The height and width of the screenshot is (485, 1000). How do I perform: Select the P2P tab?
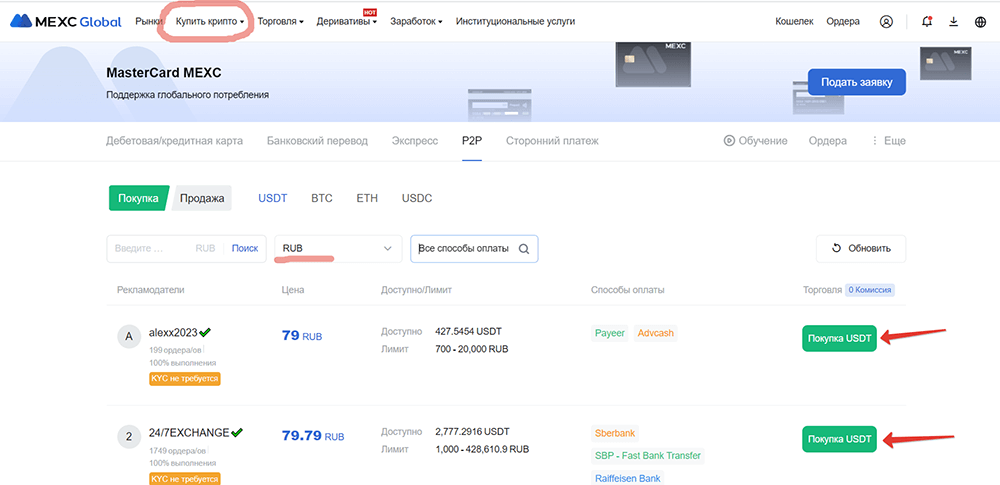pyautogui.click(x=472, y=141)
